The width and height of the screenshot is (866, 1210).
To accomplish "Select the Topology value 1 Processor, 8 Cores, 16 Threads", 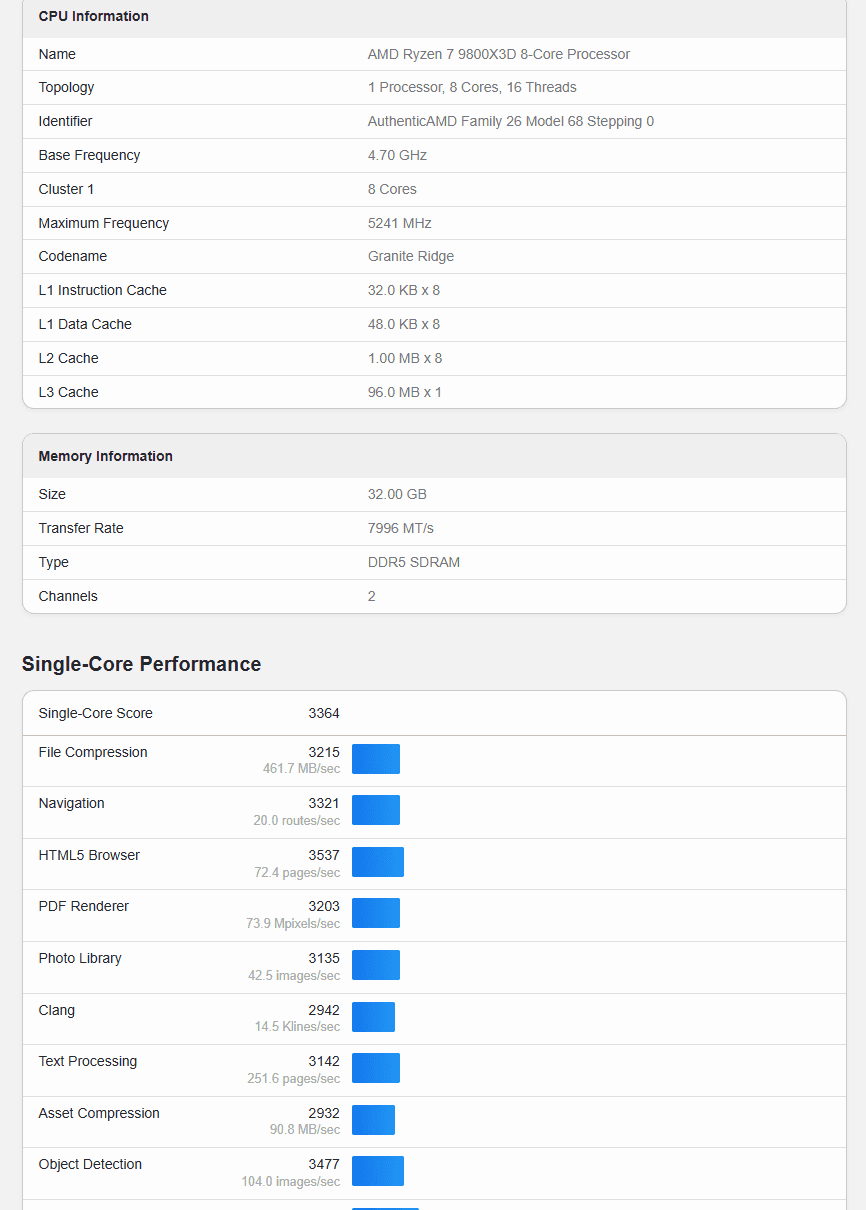I will tap(472, 87).
